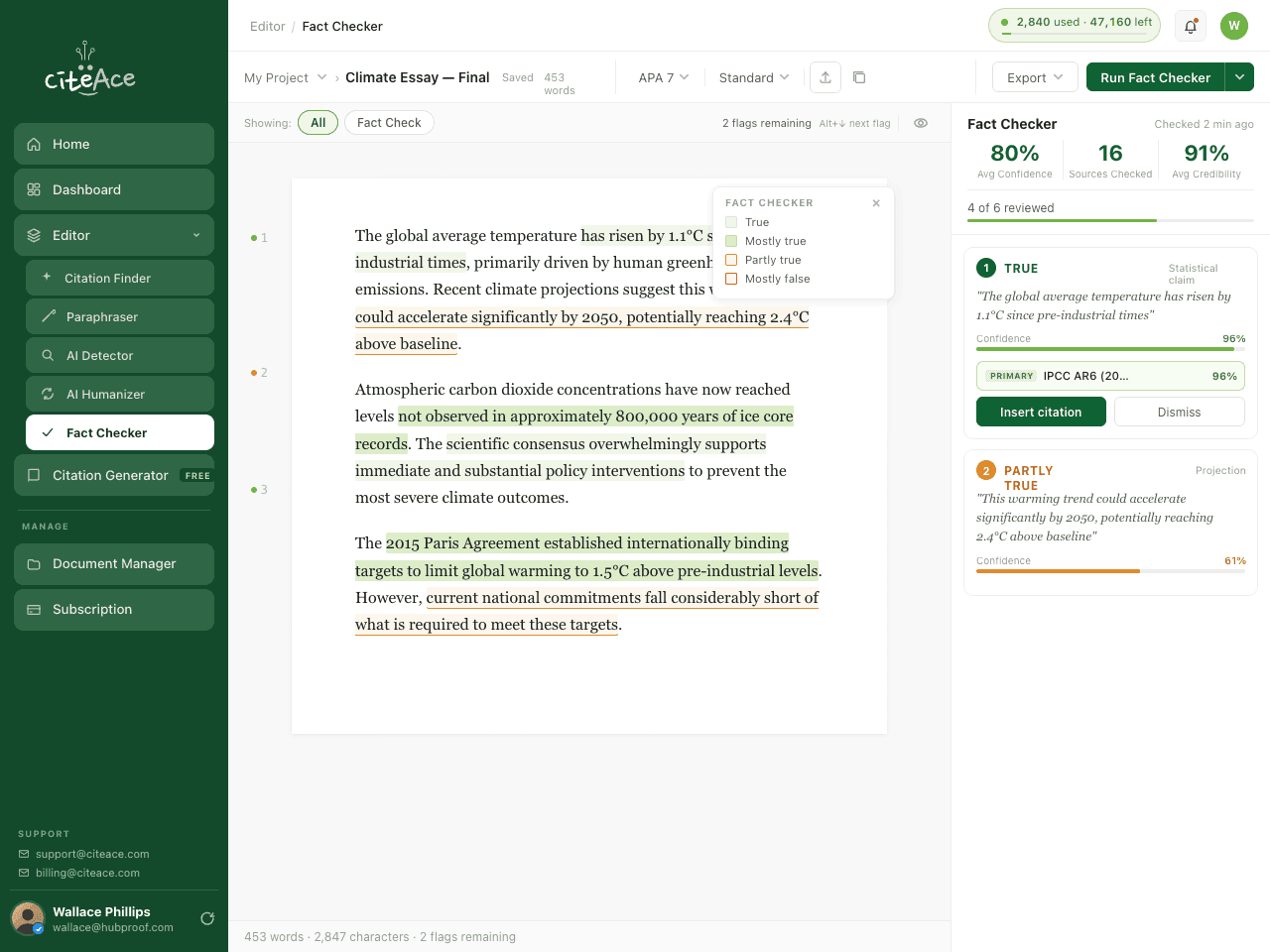Open the W user avatar menu
1270x952 pixels.
[1234, 26]
